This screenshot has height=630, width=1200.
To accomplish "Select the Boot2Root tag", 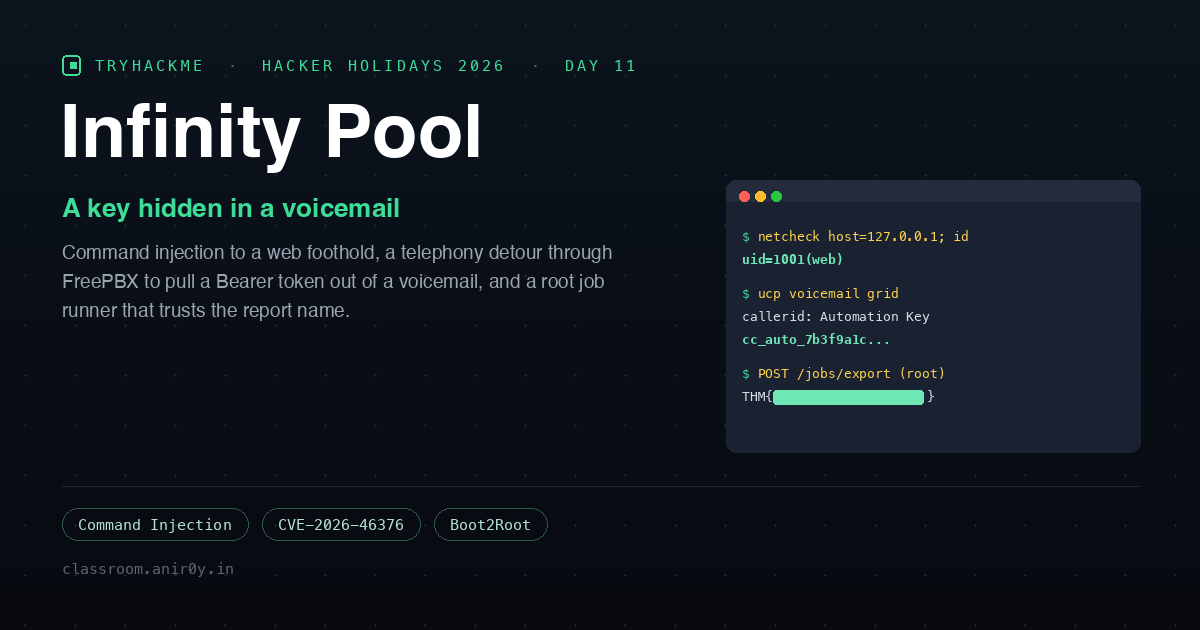I will pos(491,525).
